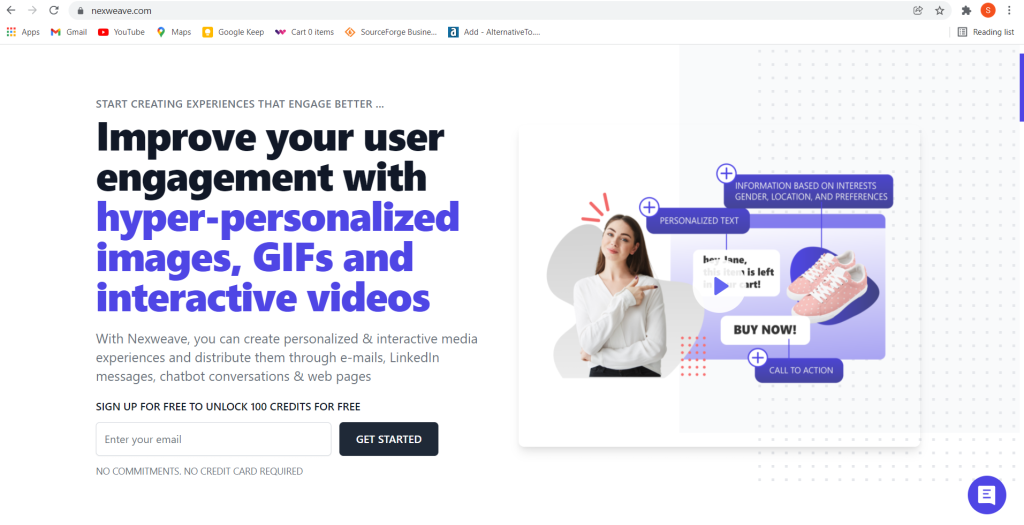Open the Reading list panel
The width and height of the screenshot is (1024, 525).
point(985,32)
